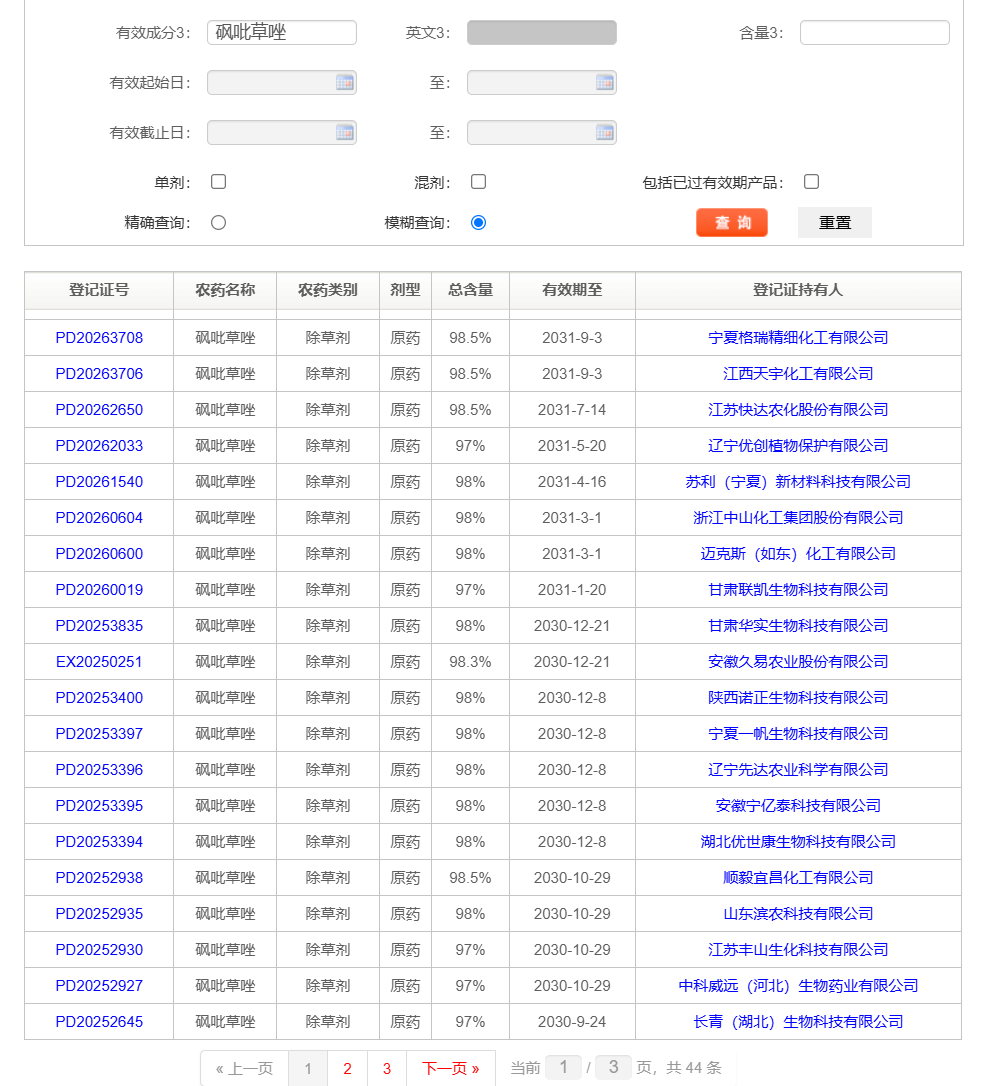The height and width of the screenshot is (1086, 987).
Task: Click the orange 查询 button
Action: click(x=732, y=222)
